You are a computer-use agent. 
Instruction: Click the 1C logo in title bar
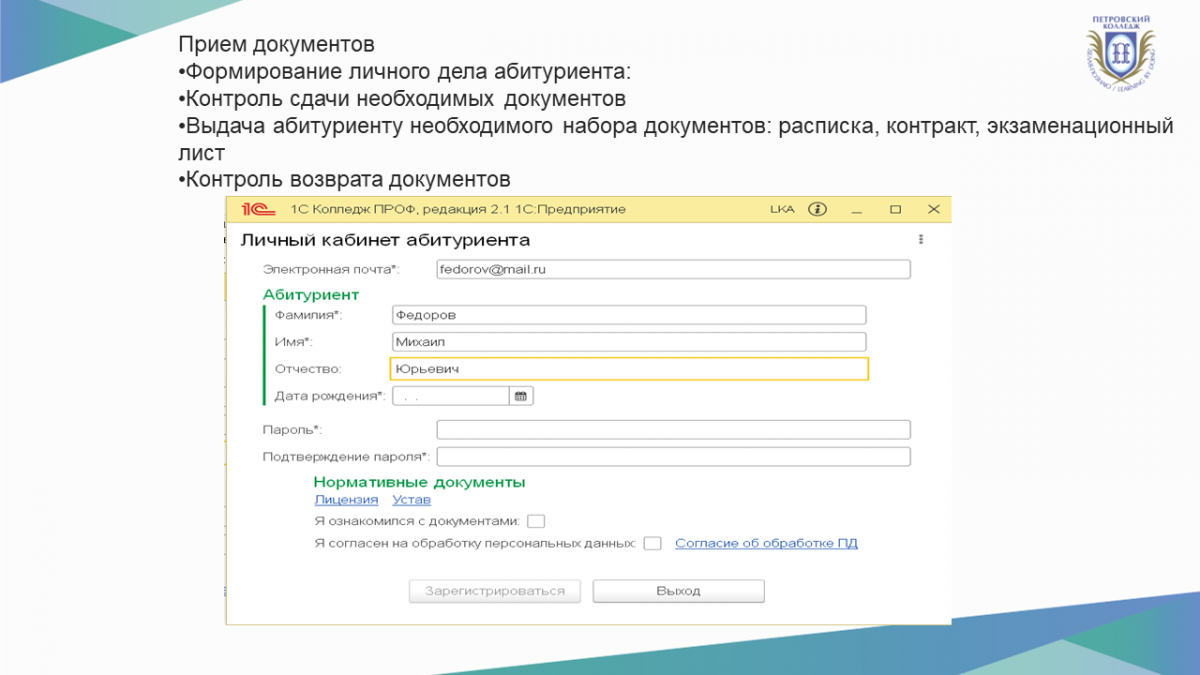tap(254, 209)
